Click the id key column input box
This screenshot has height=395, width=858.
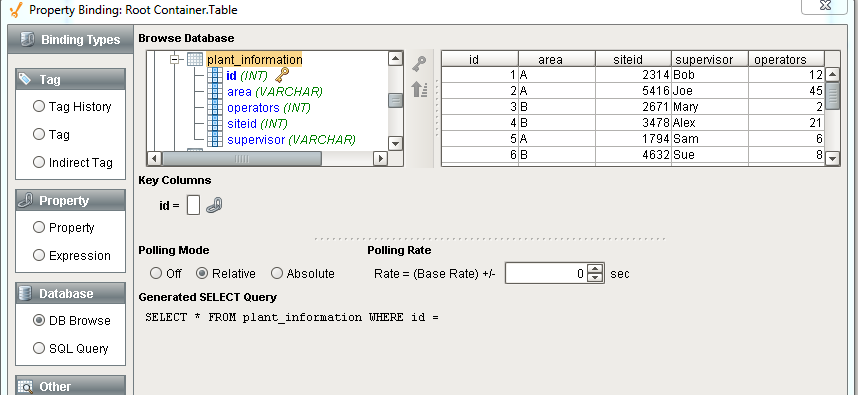point(193,206)
